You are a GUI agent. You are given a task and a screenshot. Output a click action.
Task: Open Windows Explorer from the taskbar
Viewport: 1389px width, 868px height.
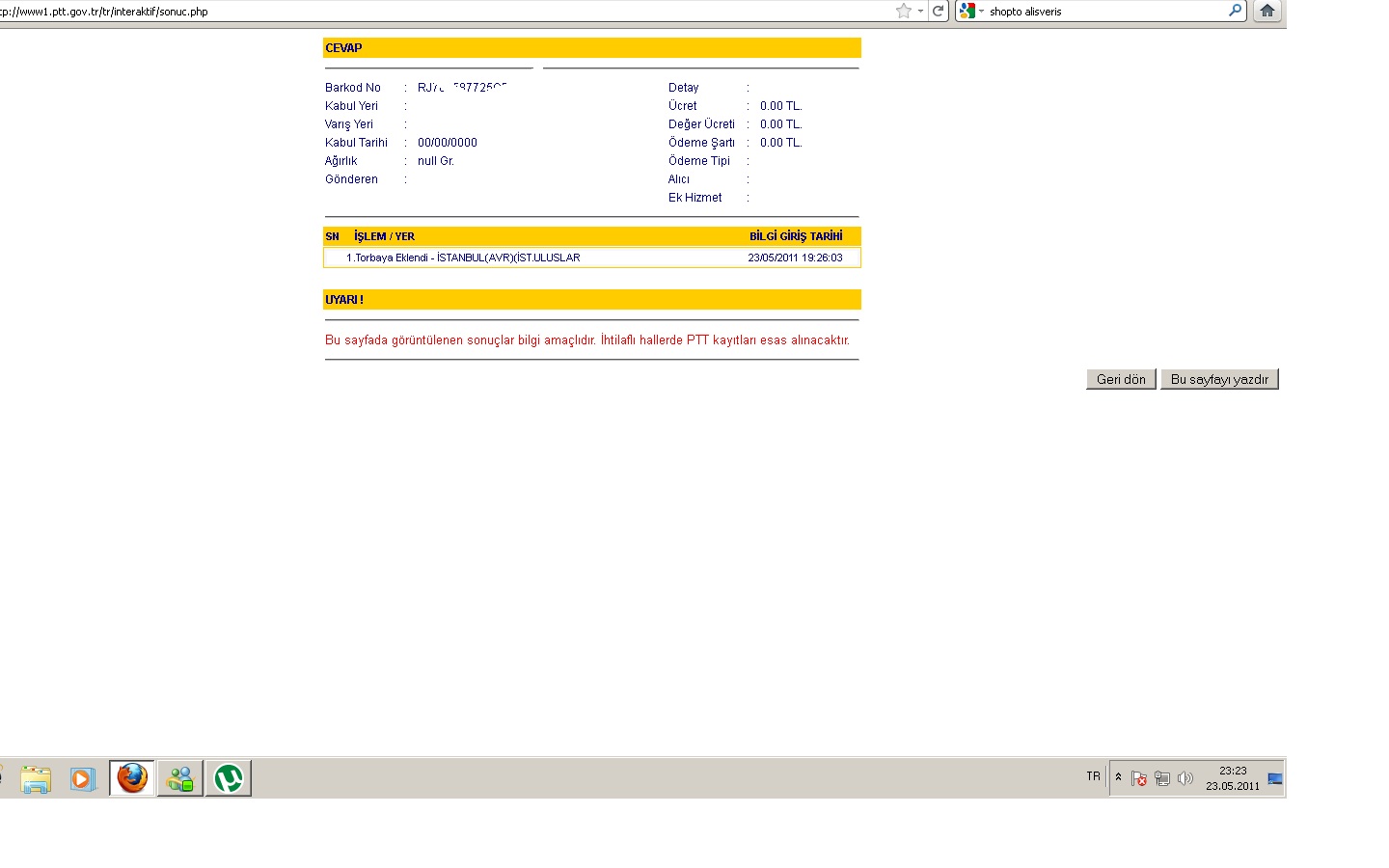[x=36, y=778]
